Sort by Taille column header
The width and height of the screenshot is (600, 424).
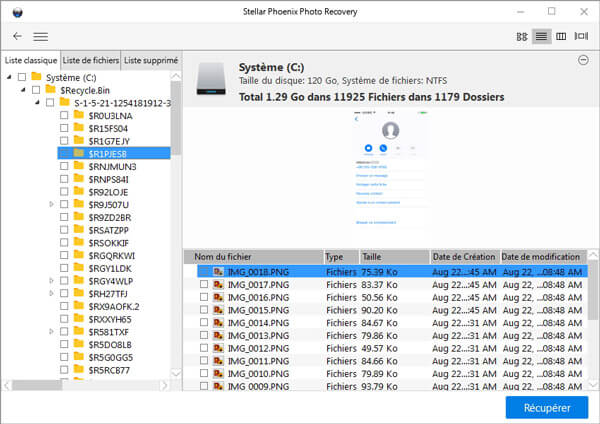point(395,257)
